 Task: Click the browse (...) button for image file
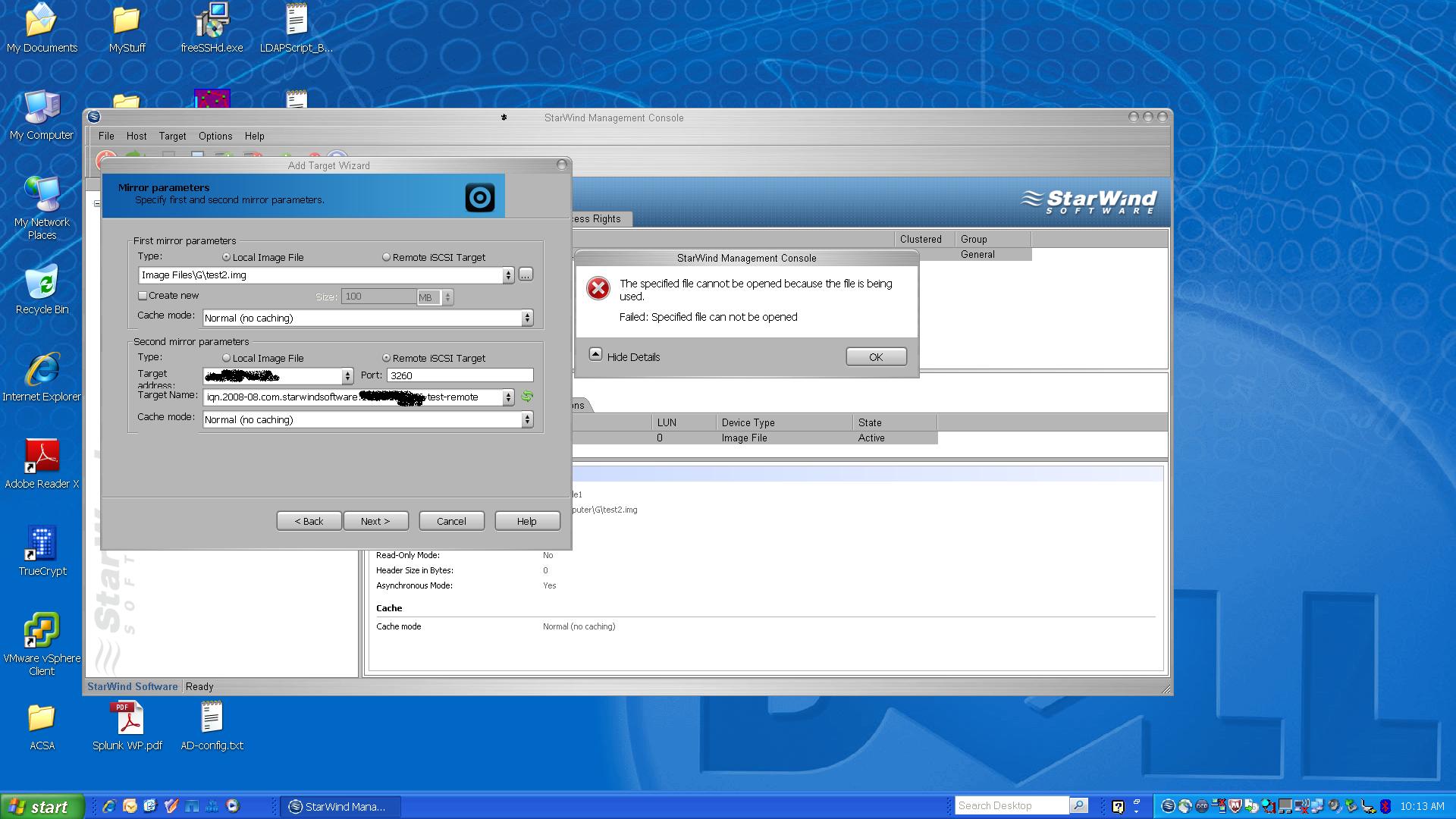526,275
